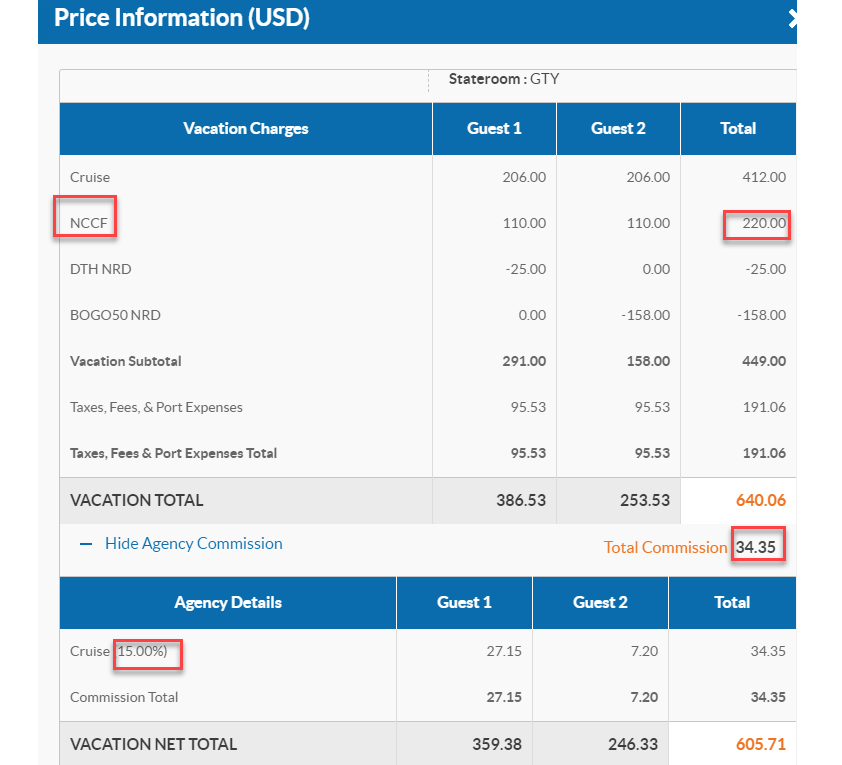Click the Taxes, Fees & Port Expenses Total label
The height and width of the screenshot is (765, 842).
coord(173,453)
